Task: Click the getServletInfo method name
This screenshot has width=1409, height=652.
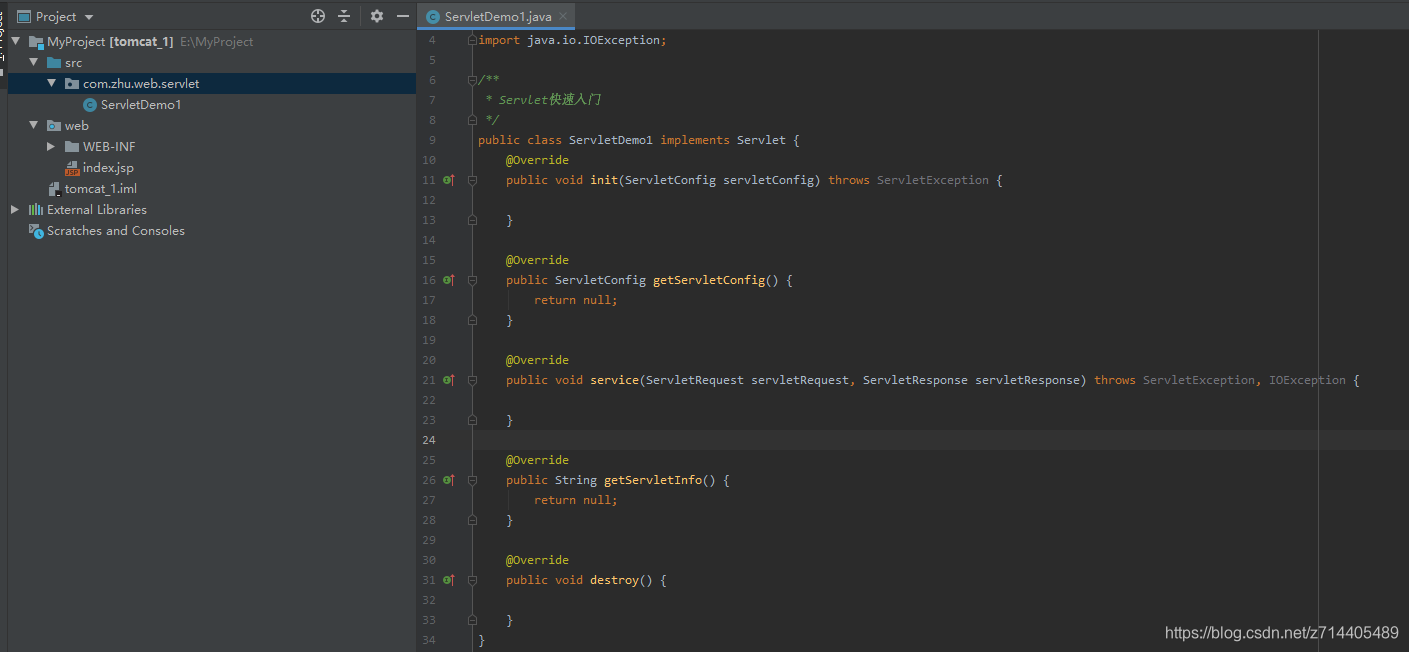Action: [653, 480]
